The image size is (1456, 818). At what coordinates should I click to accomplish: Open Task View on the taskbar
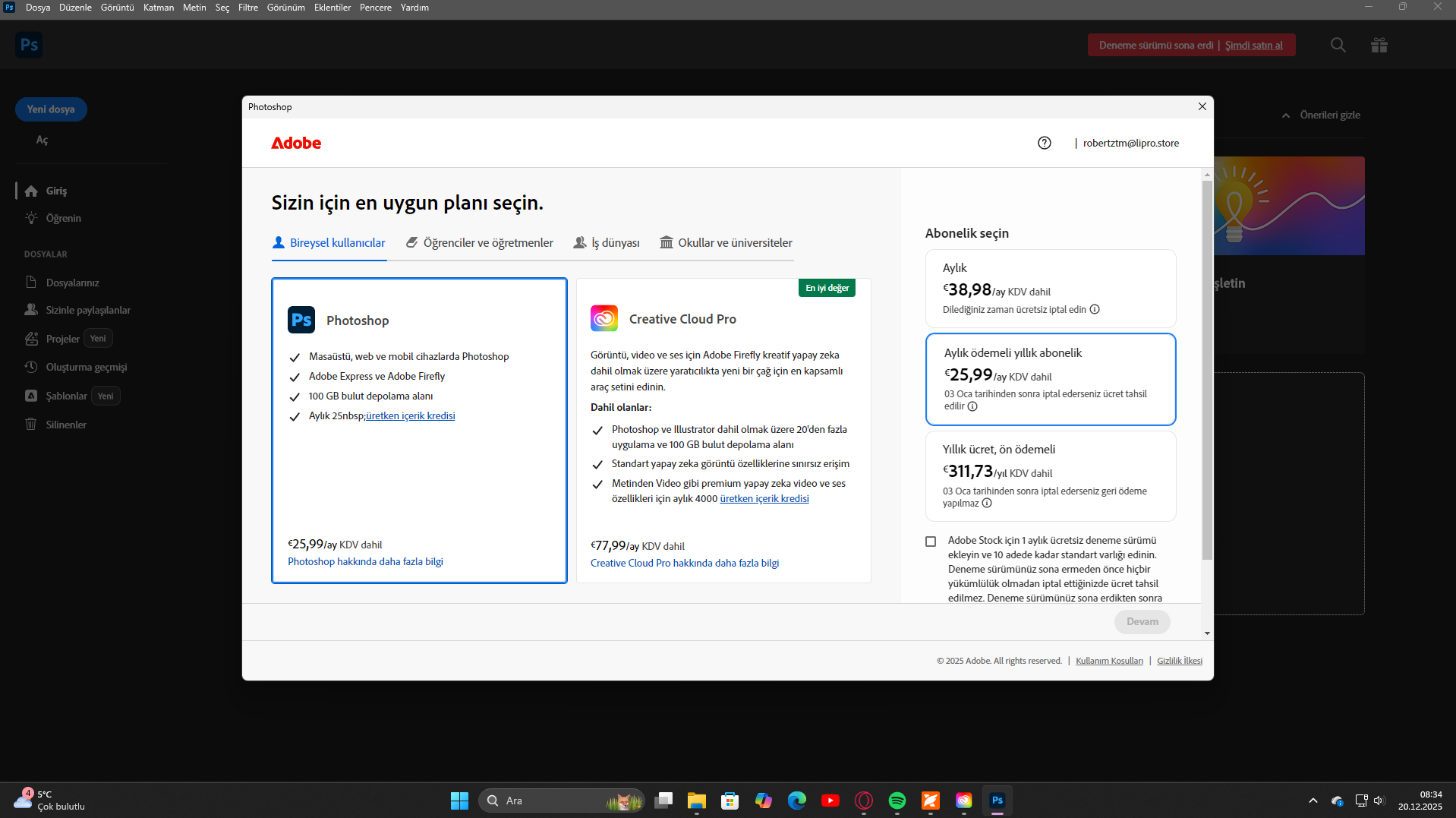click(663, 801)
